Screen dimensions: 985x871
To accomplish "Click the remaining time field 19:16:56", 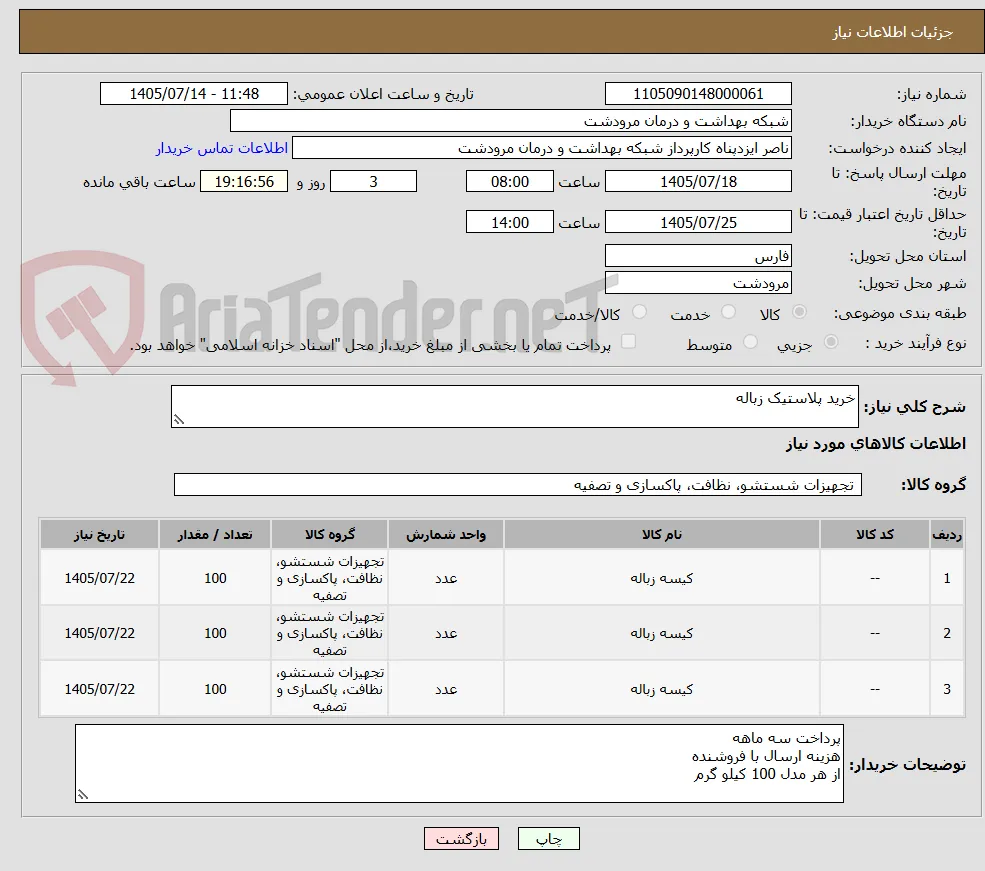I will (x=244, y=181).
